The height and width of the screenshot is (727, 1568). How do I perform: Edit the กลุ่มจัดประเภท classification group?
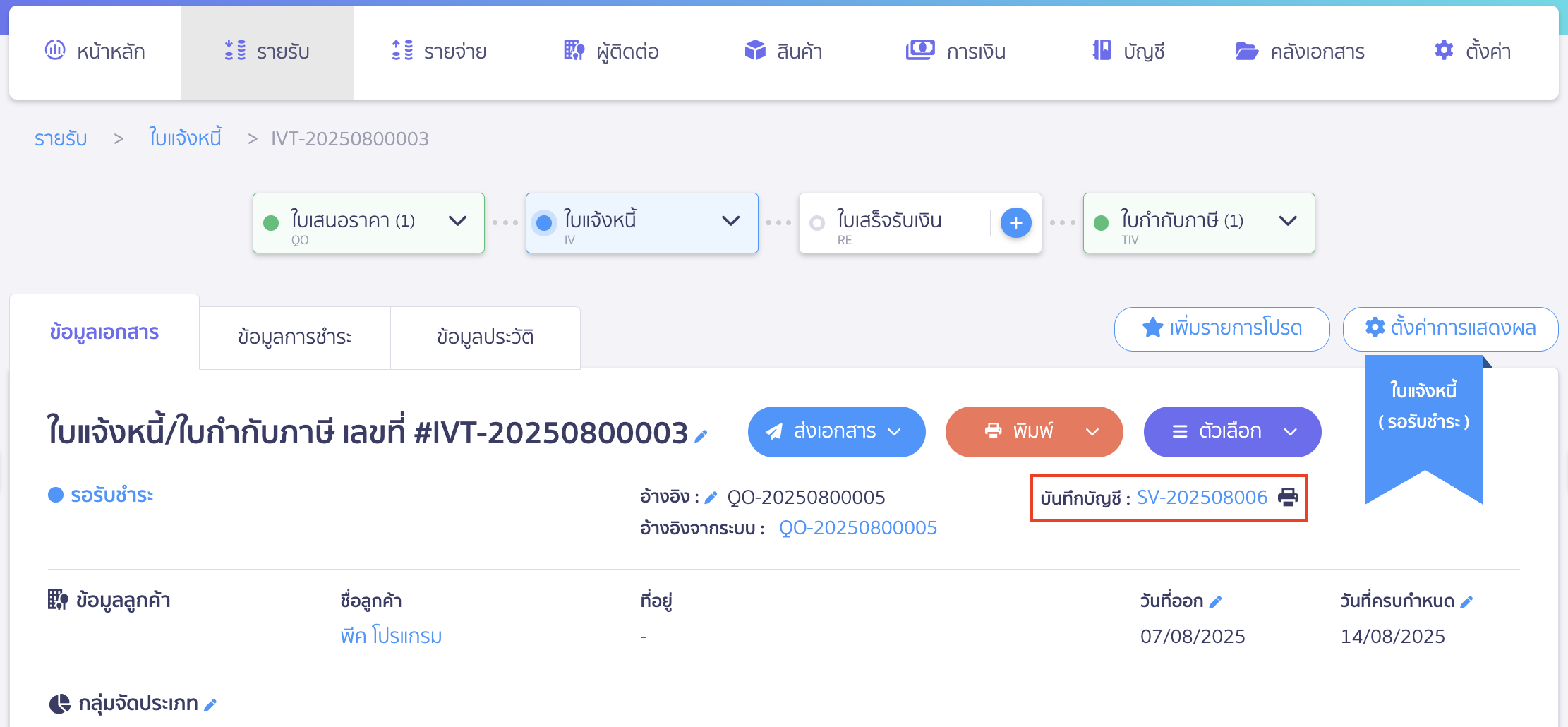[x=210, y=704]
